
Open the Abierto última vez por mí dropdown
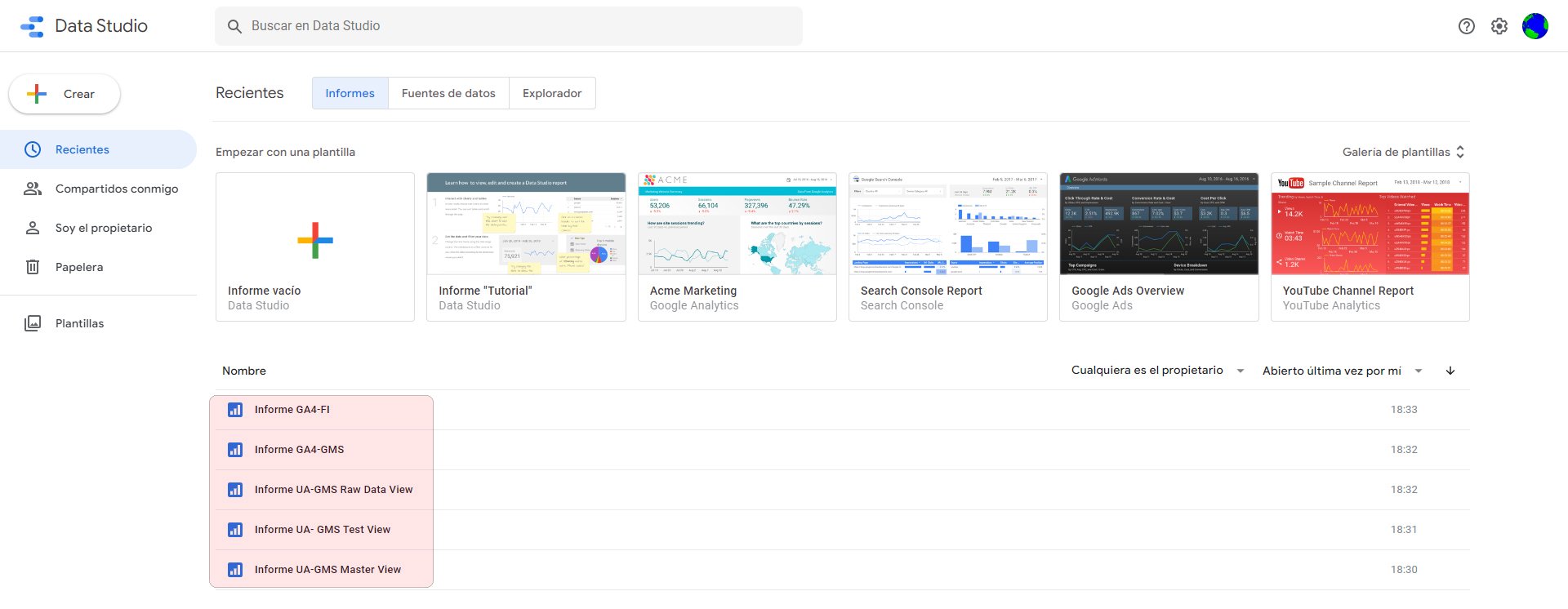1343,371
